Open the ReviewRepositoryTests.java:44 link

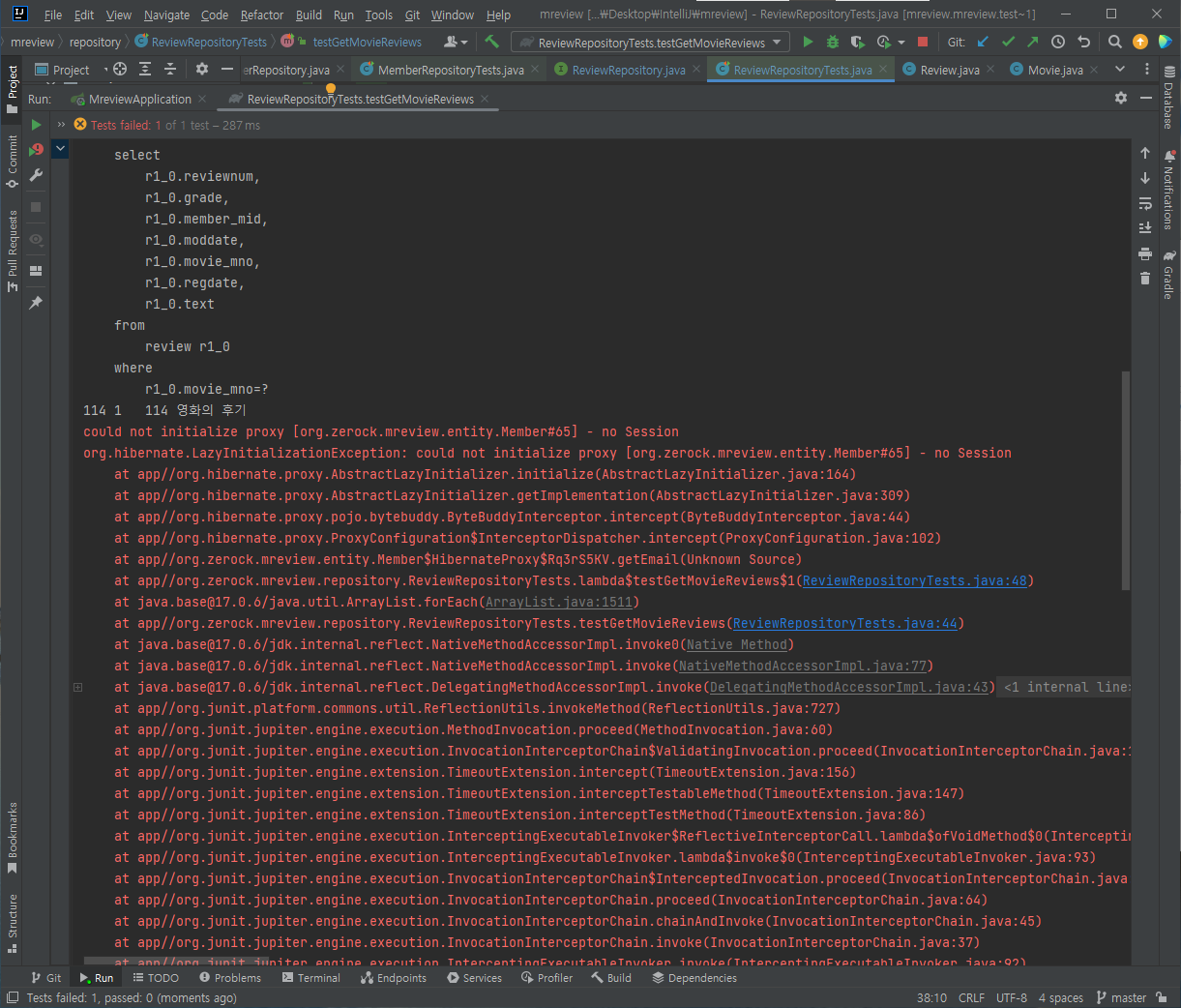845,623
